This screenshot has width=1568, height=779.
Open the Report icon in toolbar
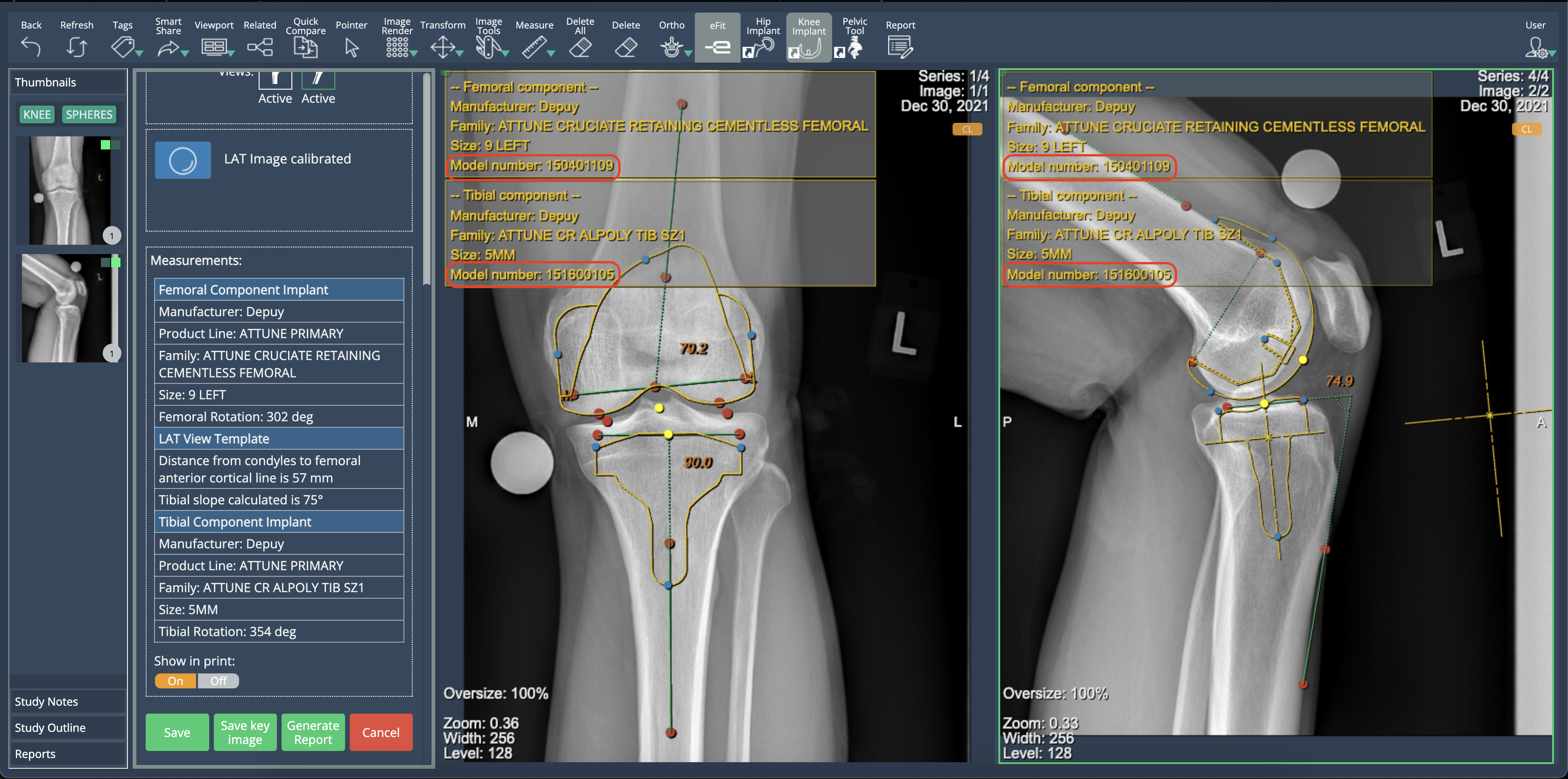point(900,47)
